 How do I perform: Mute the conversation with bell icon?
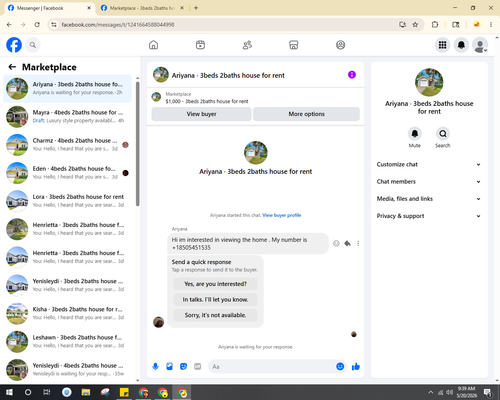(x=415, y=134)
